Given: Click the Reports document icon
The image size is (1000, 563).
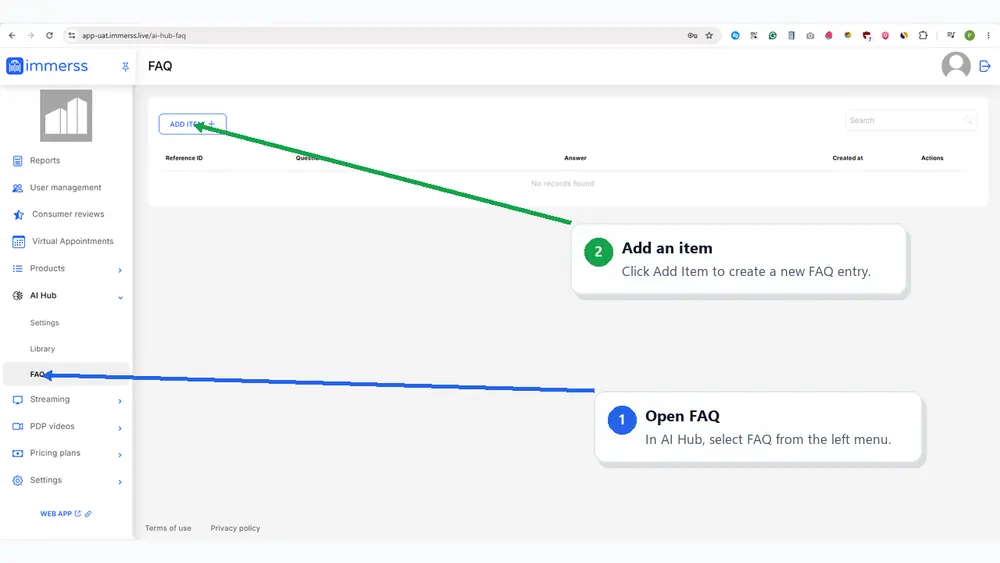Looking at the screenshot, I should tap(17, 161).
